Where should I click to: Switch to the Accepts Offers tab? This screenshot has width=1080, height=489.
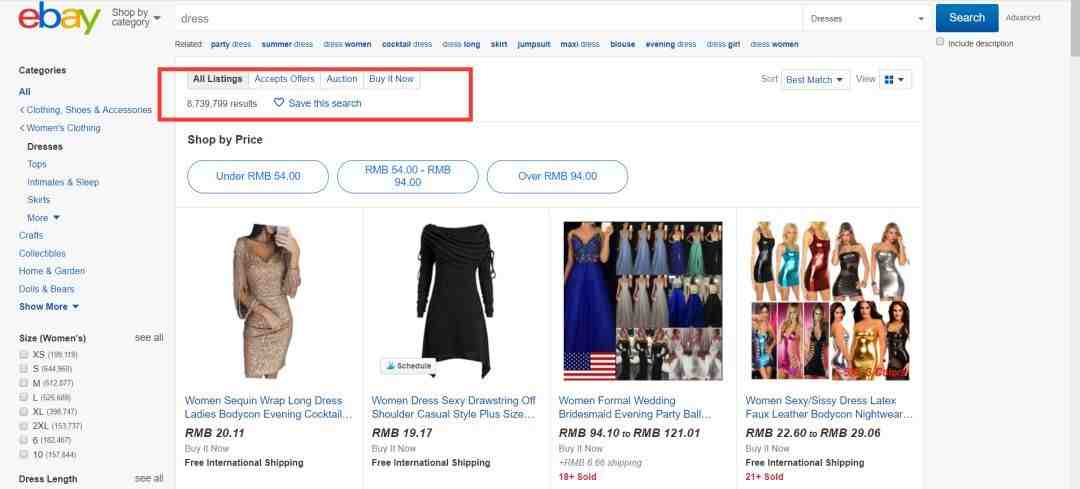click(x=284, y=79)
